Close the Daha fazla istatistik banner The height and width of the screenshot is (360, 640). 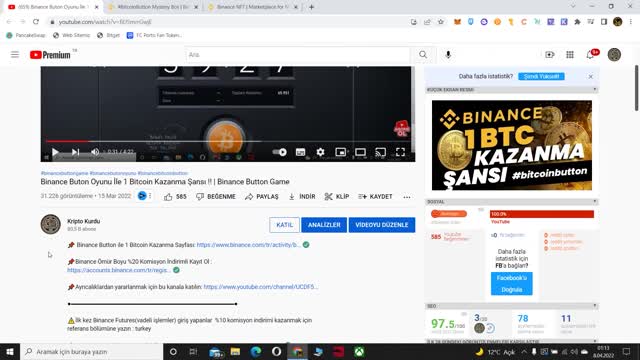(591, 76)
